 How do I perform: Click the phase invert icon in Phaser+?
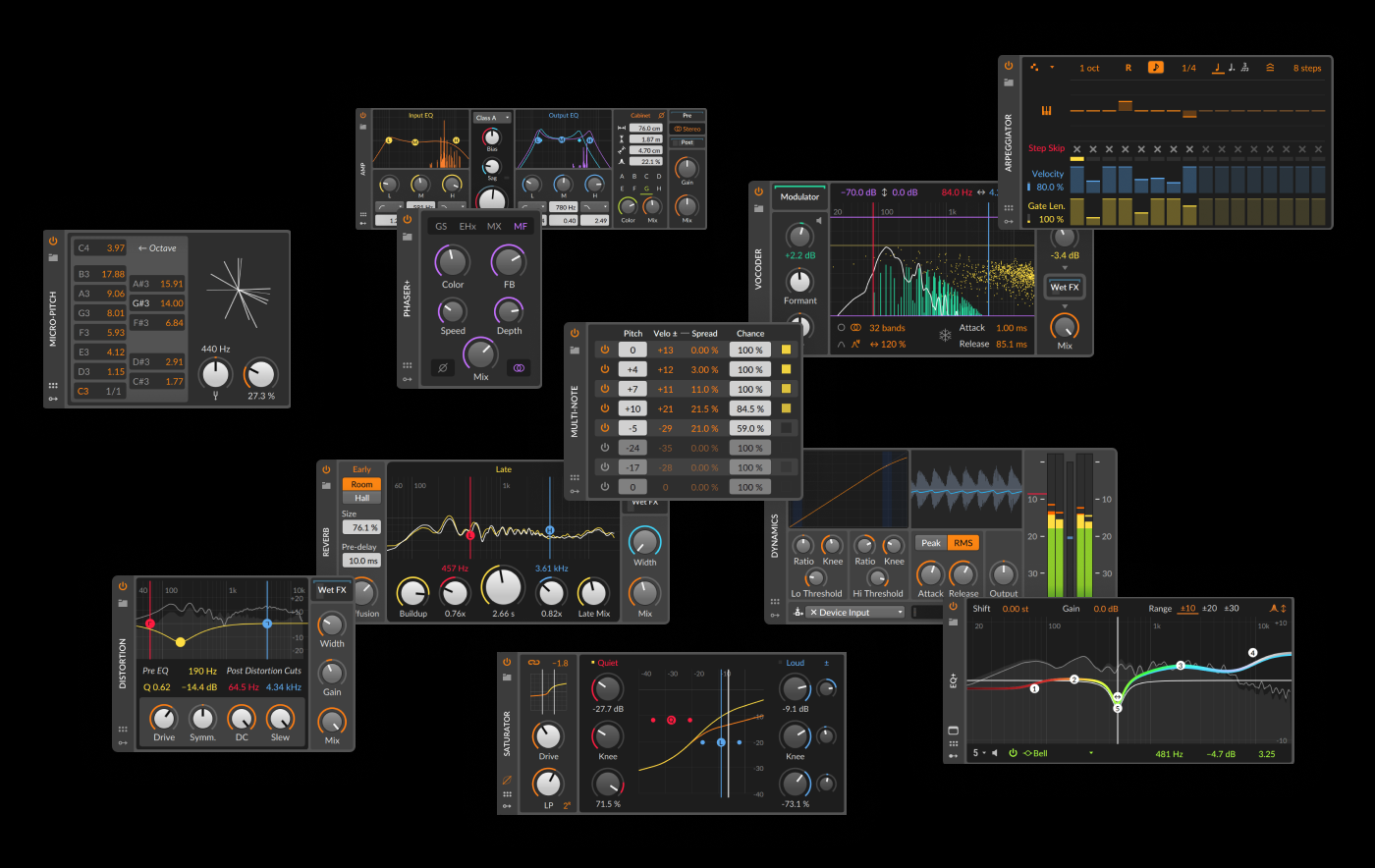coord(442,368)
